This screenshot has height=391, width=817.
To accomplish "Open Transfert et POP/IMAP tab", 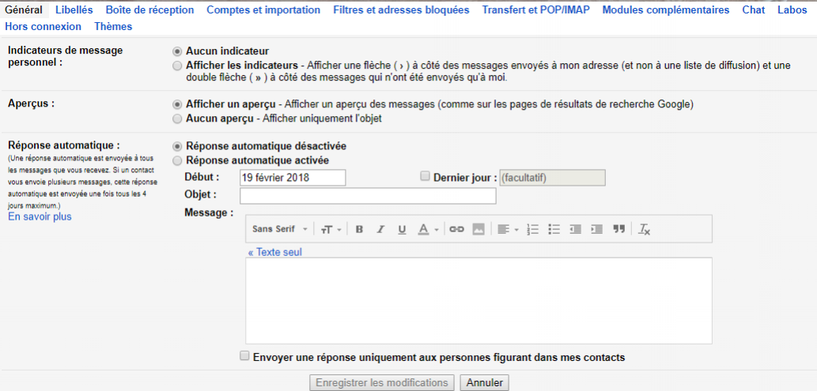I will click(536, 10).
